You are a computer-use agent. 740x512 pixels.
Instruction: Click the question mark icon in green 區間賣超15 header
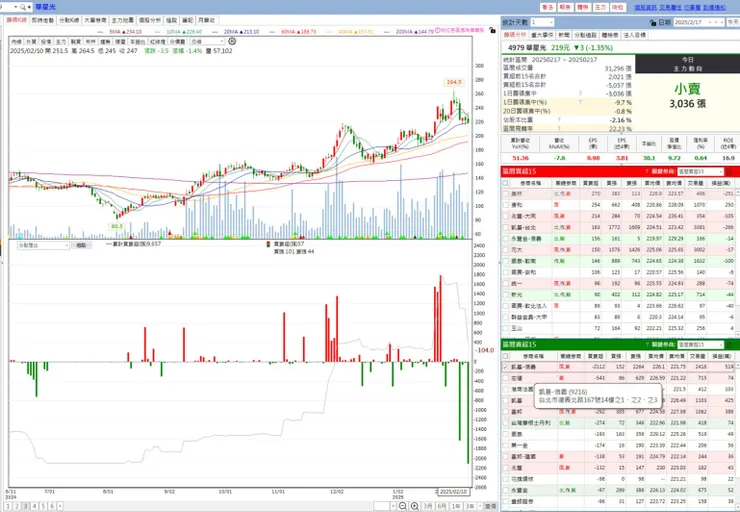(x=647, y=344)
